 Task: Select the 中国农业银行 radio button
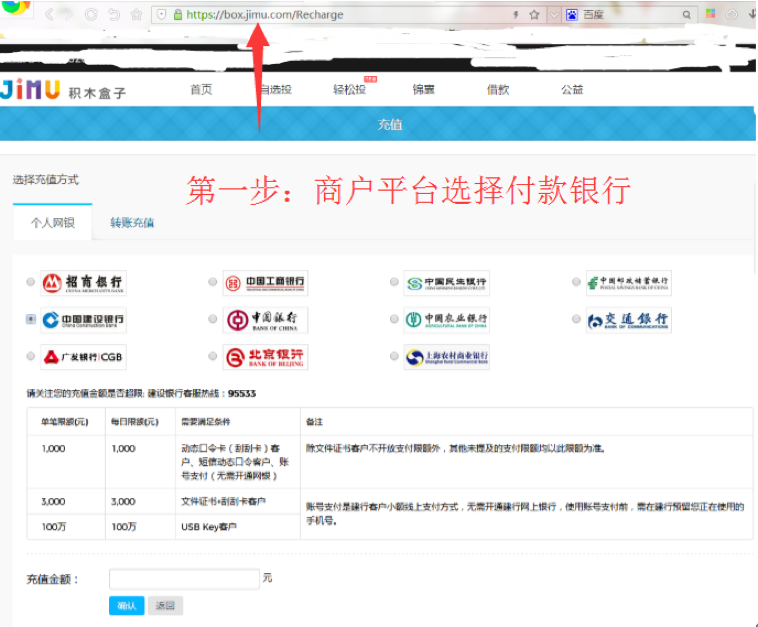tap(394, 319)
